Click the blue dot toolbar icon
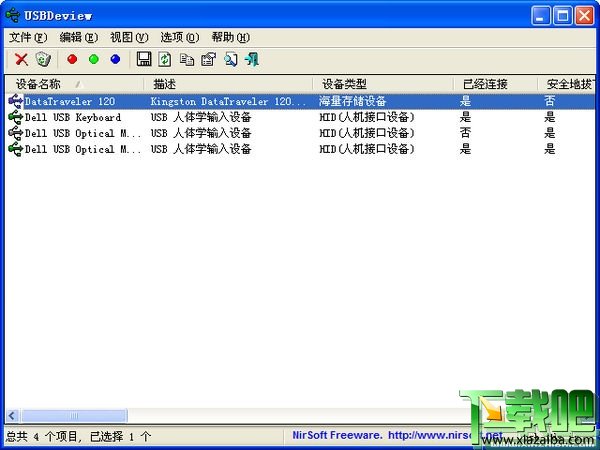 115,59
